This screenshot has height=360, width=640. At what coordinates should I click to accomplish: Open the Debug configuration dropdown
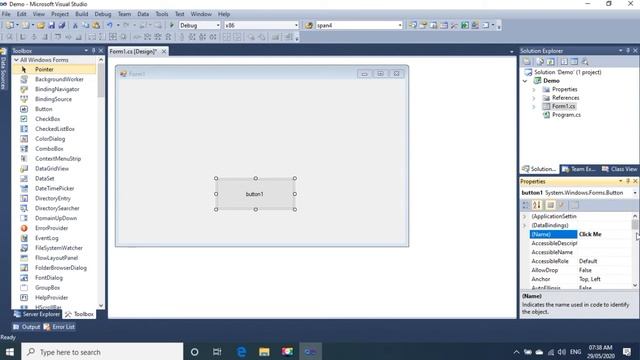218,25
